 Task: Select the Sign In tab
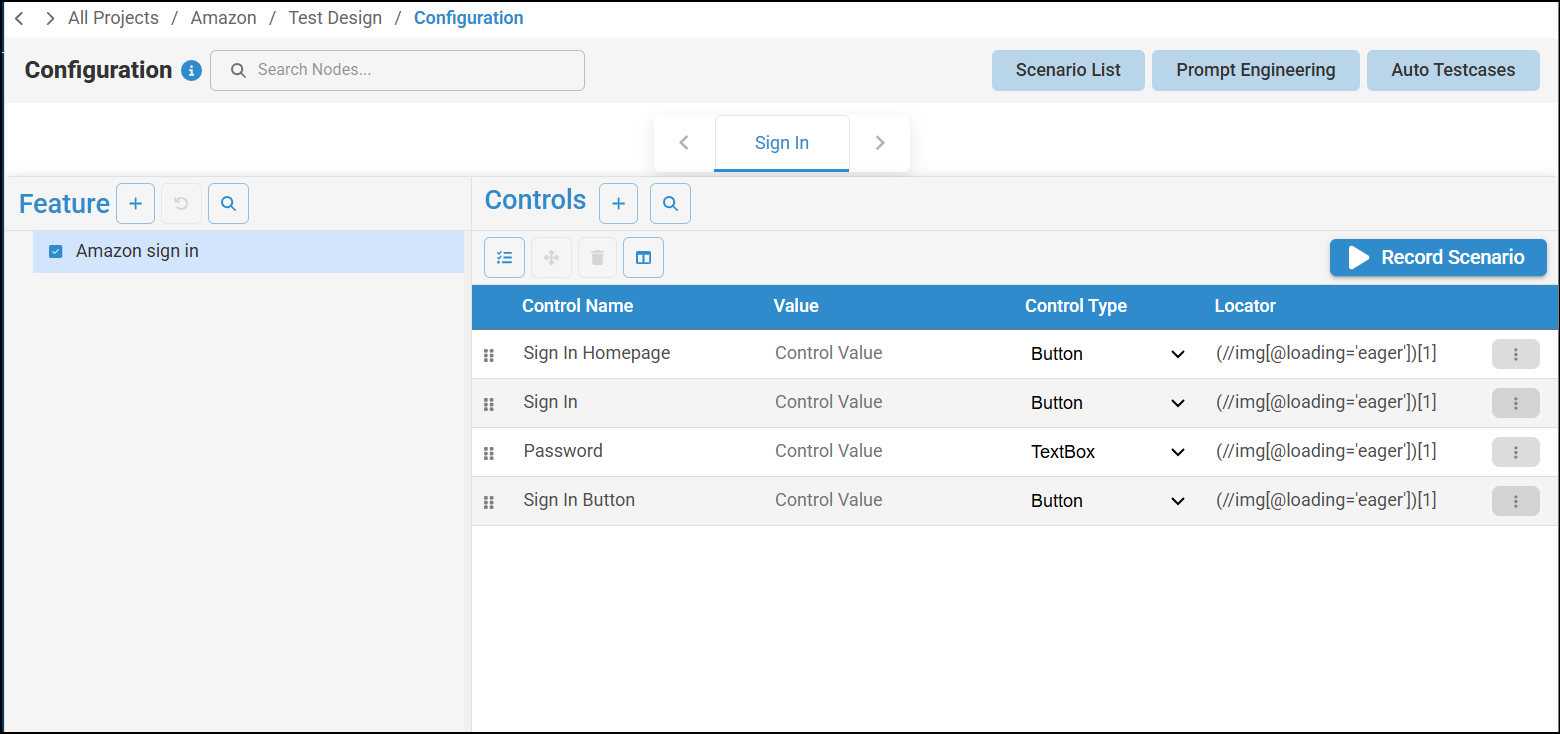click(x=782, y=143)
